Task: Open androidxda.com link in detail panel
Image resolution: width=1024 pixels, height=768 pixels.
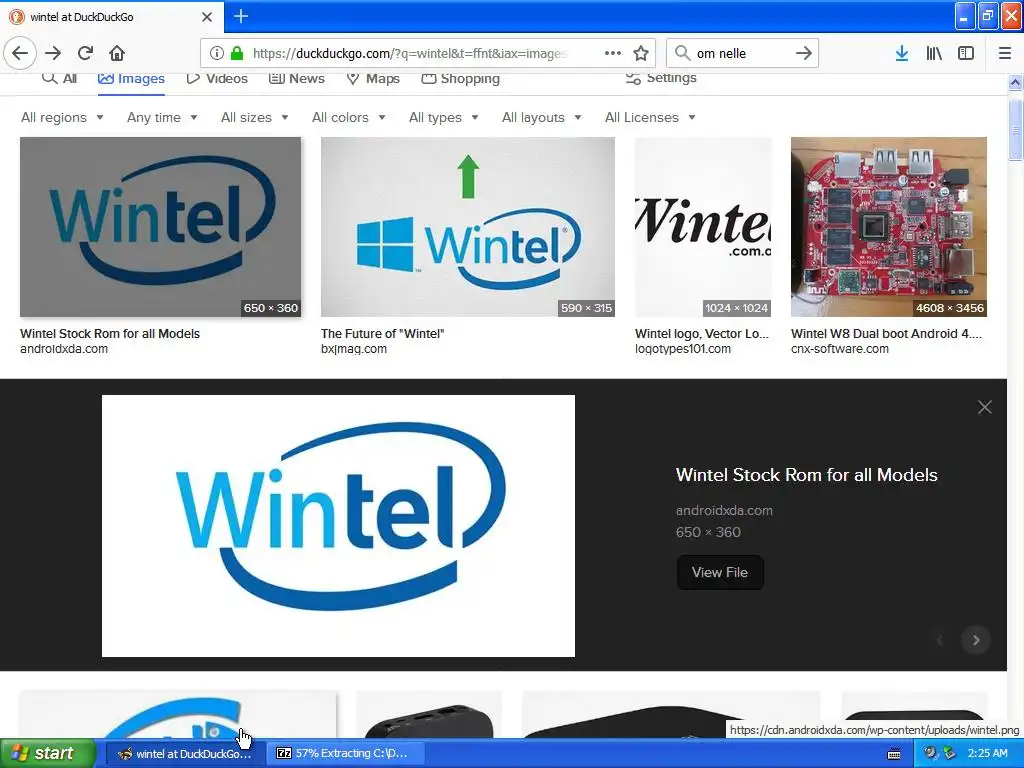Action: [x=724, y=511]
